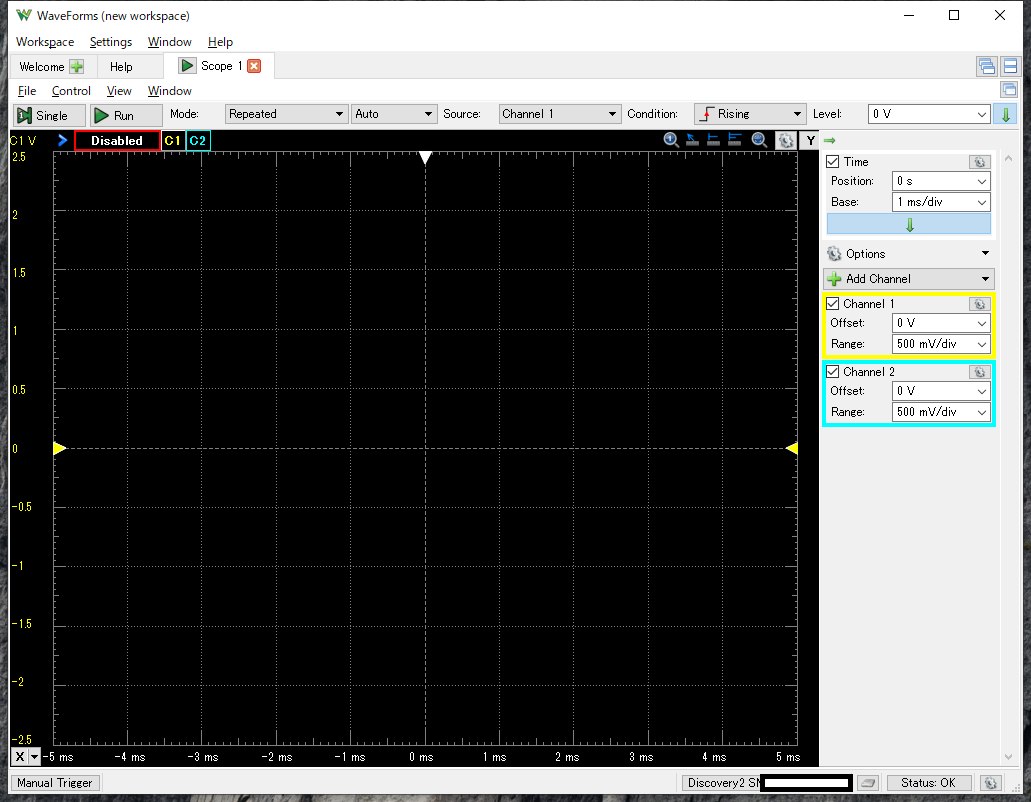The image size is (1031, 802).
Task: Open Channel 2 Offset dropdown
Action: pos(941,391)
